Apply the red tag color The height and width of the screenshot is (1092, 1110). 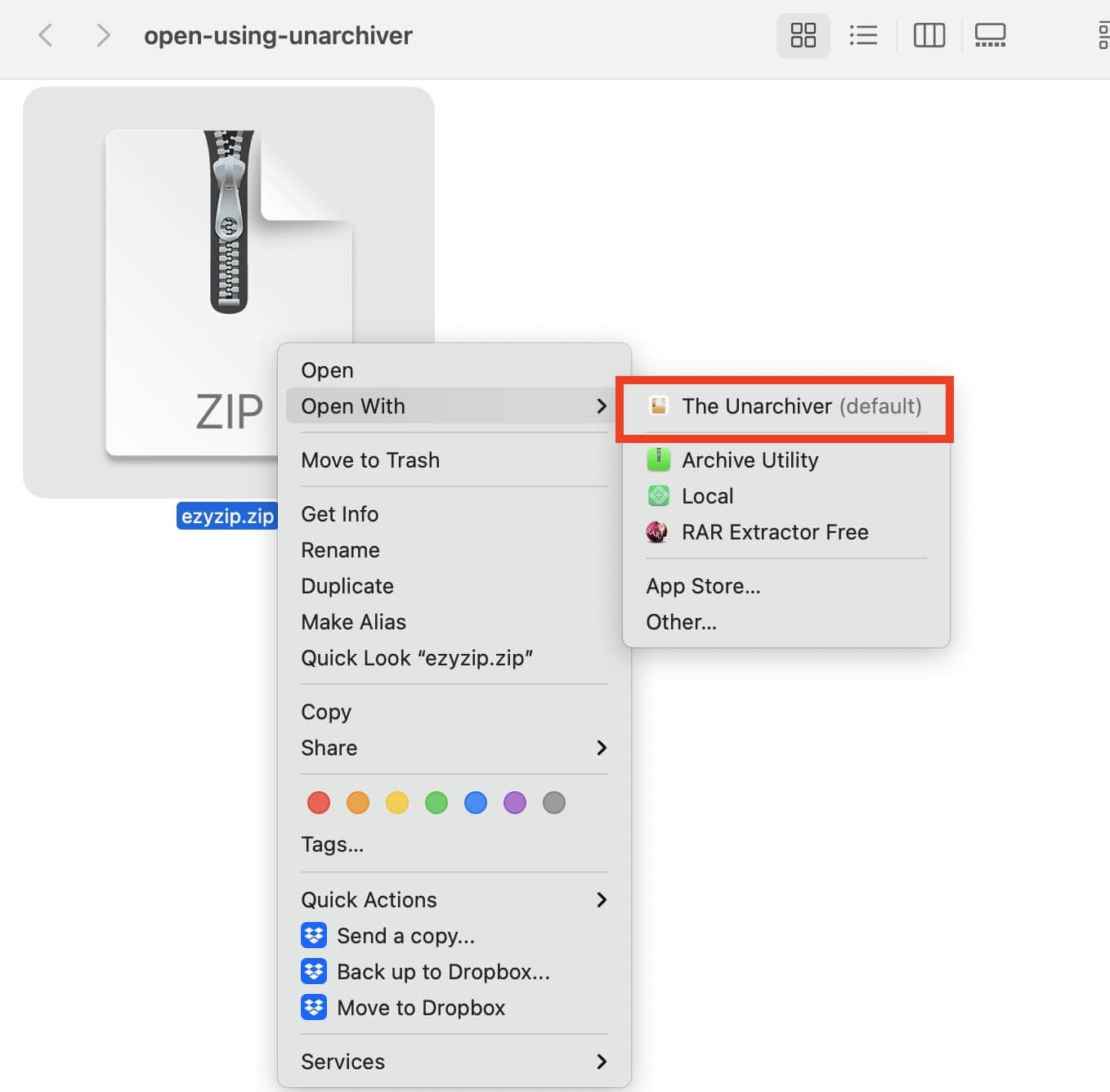[318, 803]
